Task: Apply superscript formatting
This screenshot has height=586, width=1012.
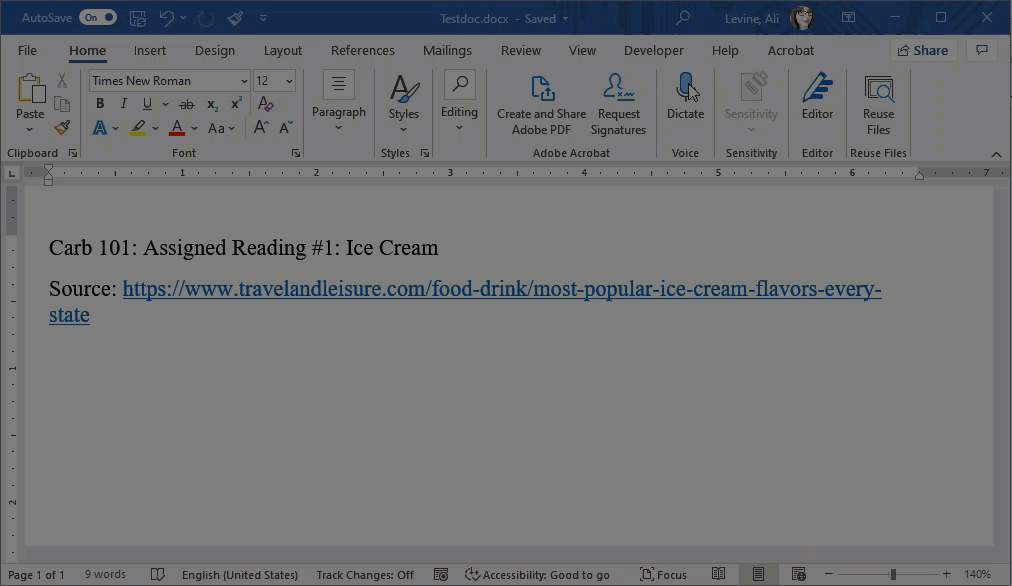Action: pyautogui.click(x=235, y=102)
